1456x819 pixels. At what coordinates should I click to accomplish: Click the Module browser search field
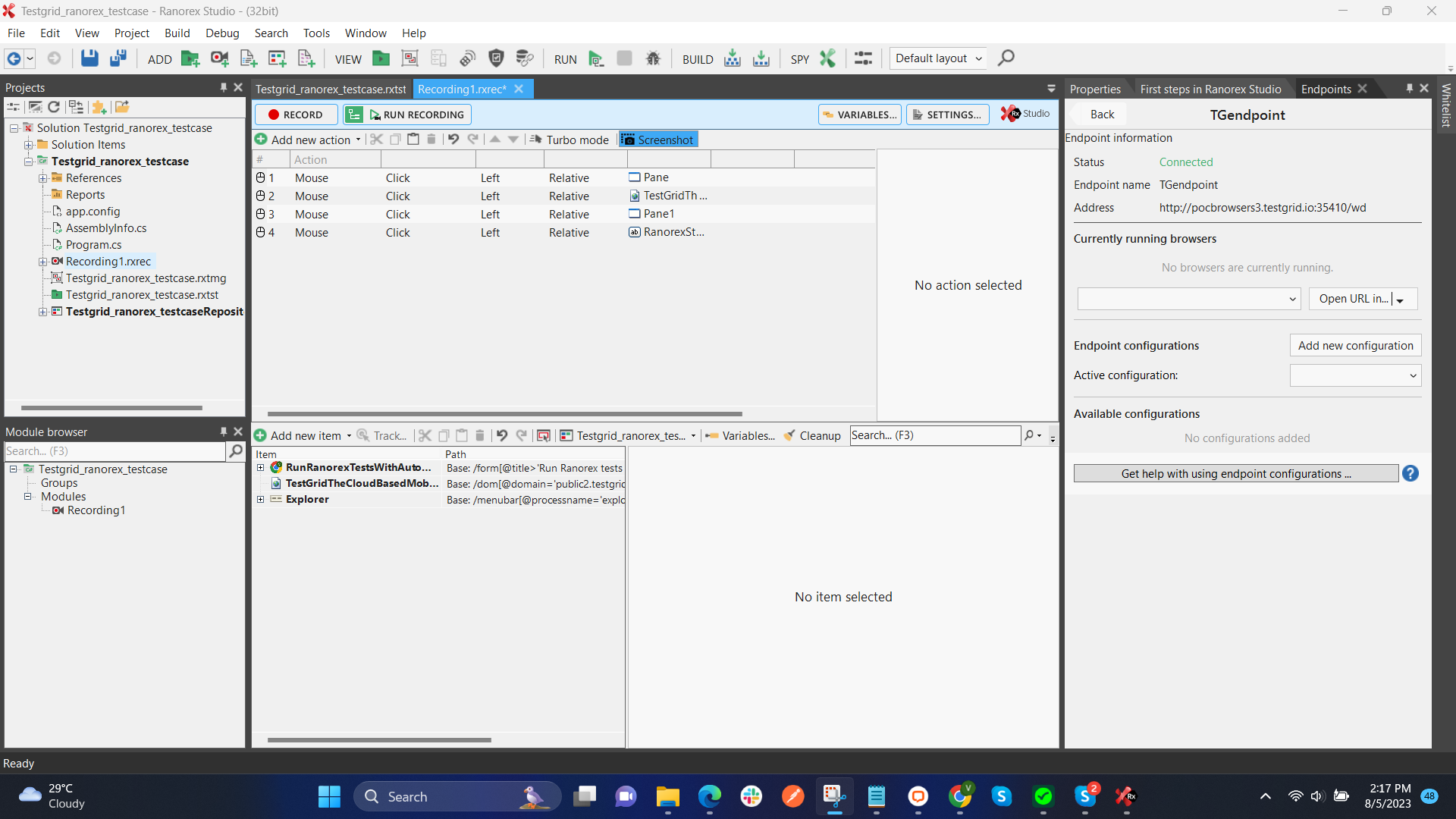point(115,451)
